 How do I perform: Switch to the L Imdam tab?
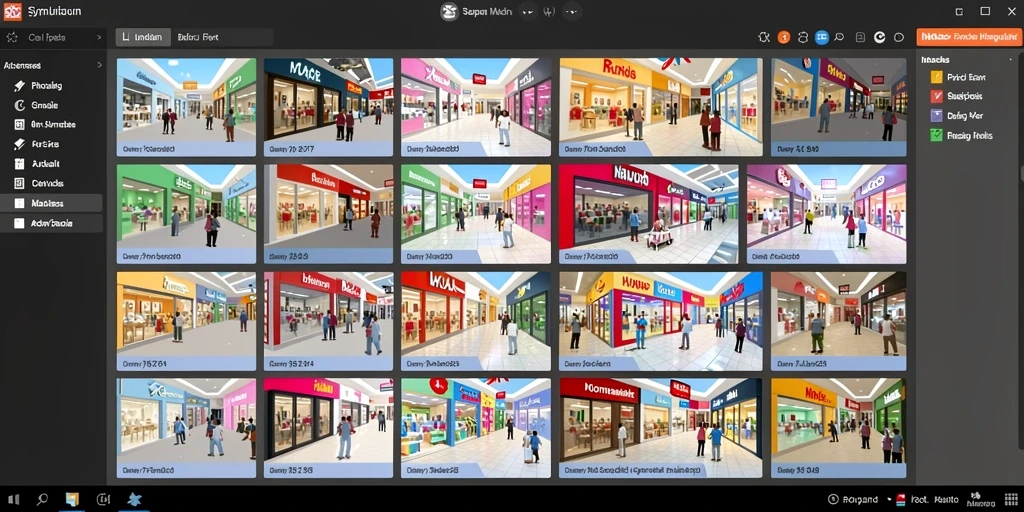[x=144, y=37]
